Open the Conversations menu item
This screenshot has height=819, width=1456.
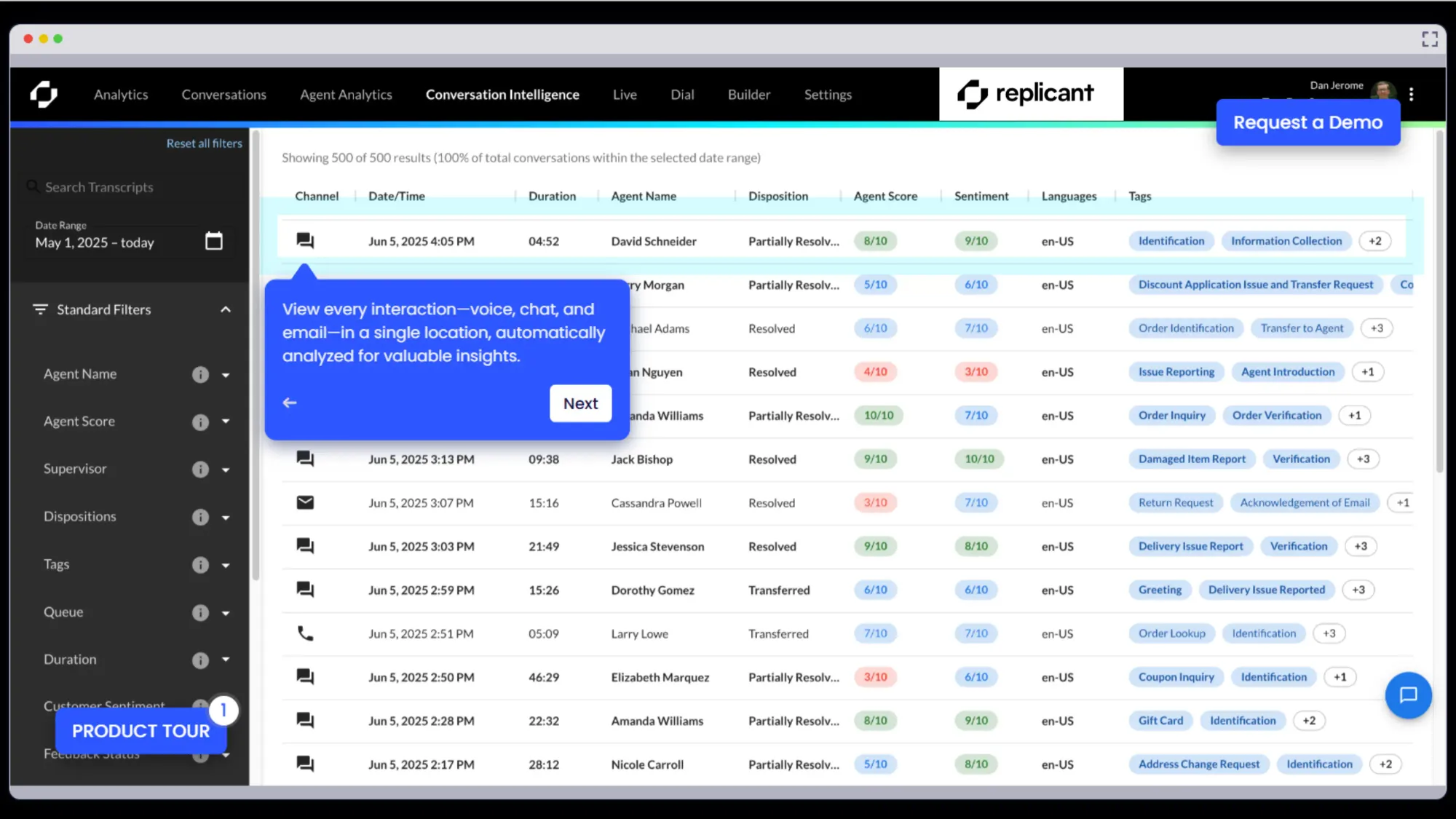click(223, 95)
